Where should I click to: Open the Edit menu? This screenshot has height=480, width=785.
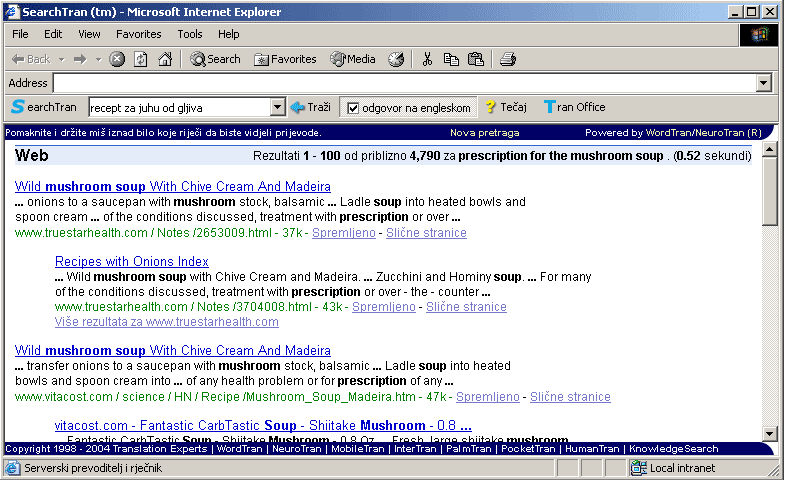click(x=53, y=34)
